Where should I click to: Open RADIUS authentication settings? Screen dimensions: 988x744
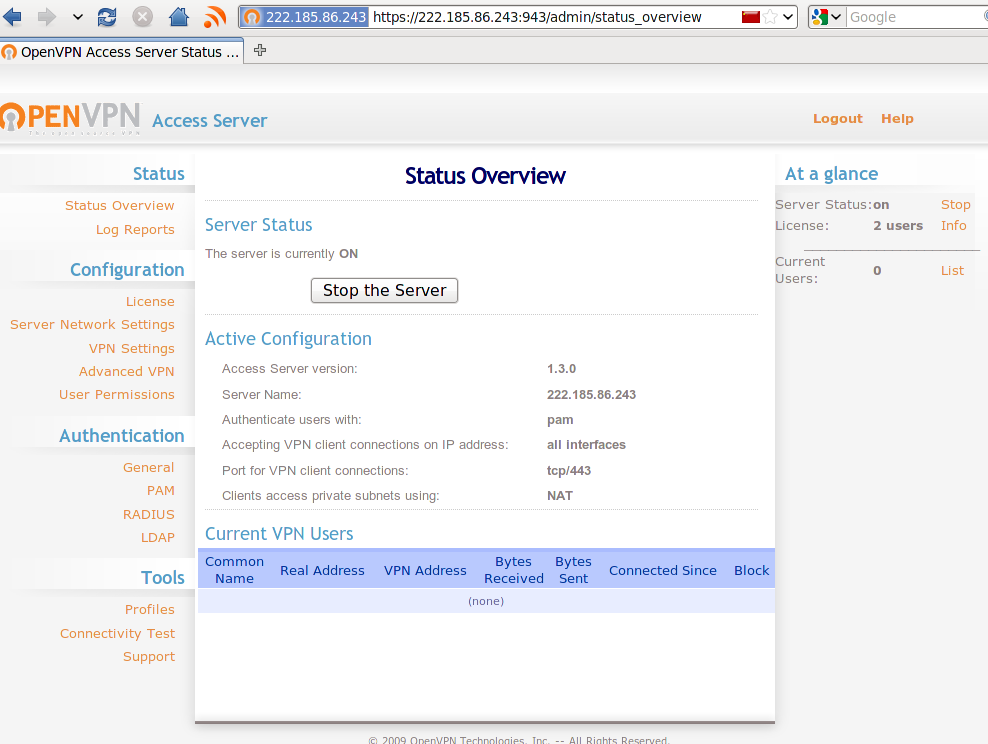click(149, 515)
